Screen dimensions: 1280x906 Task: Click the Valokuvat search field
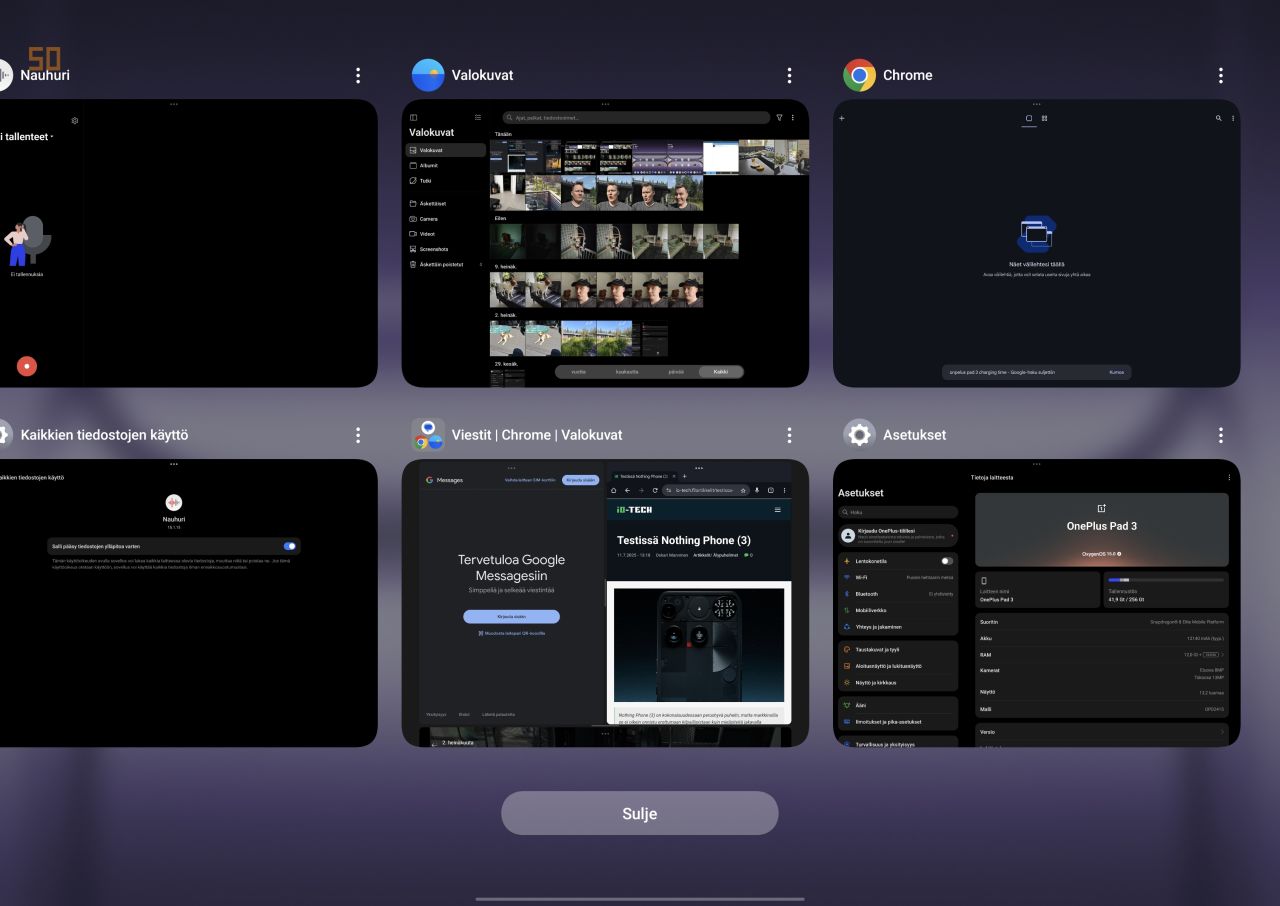[636, 118]
